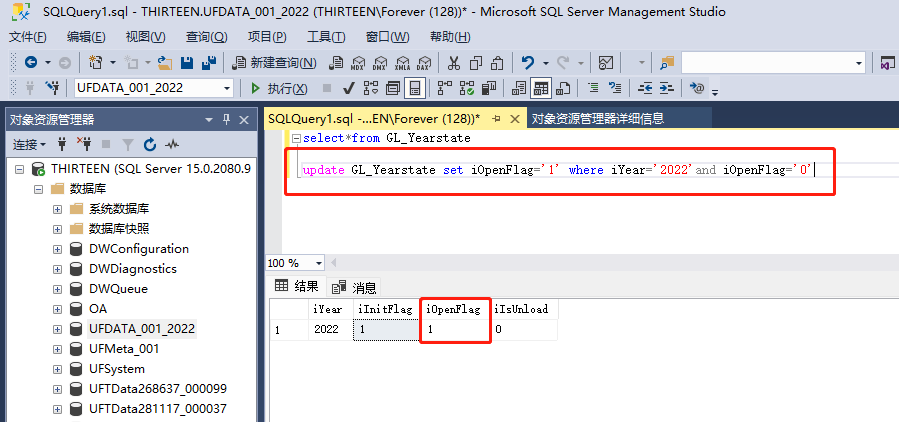Click the Find in Files icon

click(x=667, y=62)
